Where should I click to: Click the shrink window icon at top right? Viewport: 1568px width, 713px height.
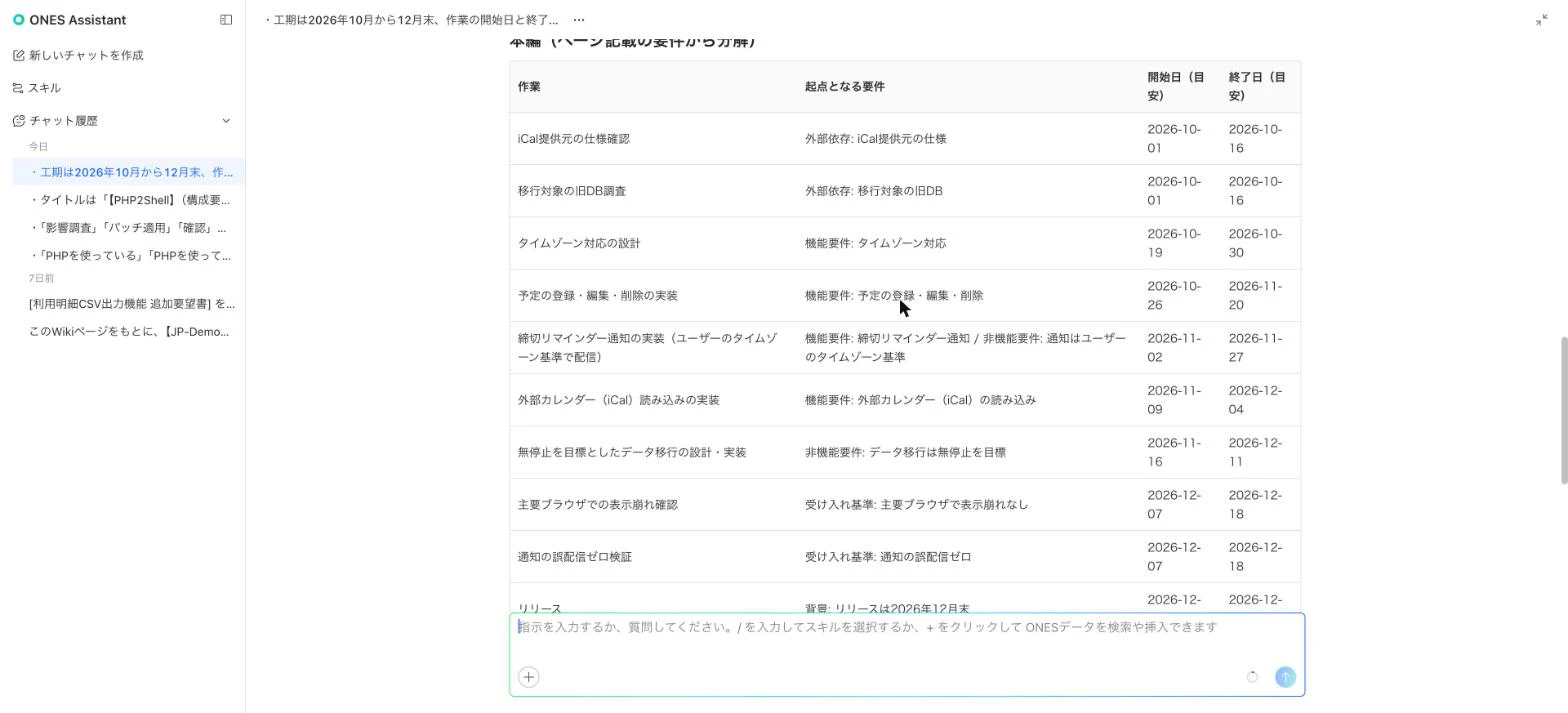tap(1541, 20)
